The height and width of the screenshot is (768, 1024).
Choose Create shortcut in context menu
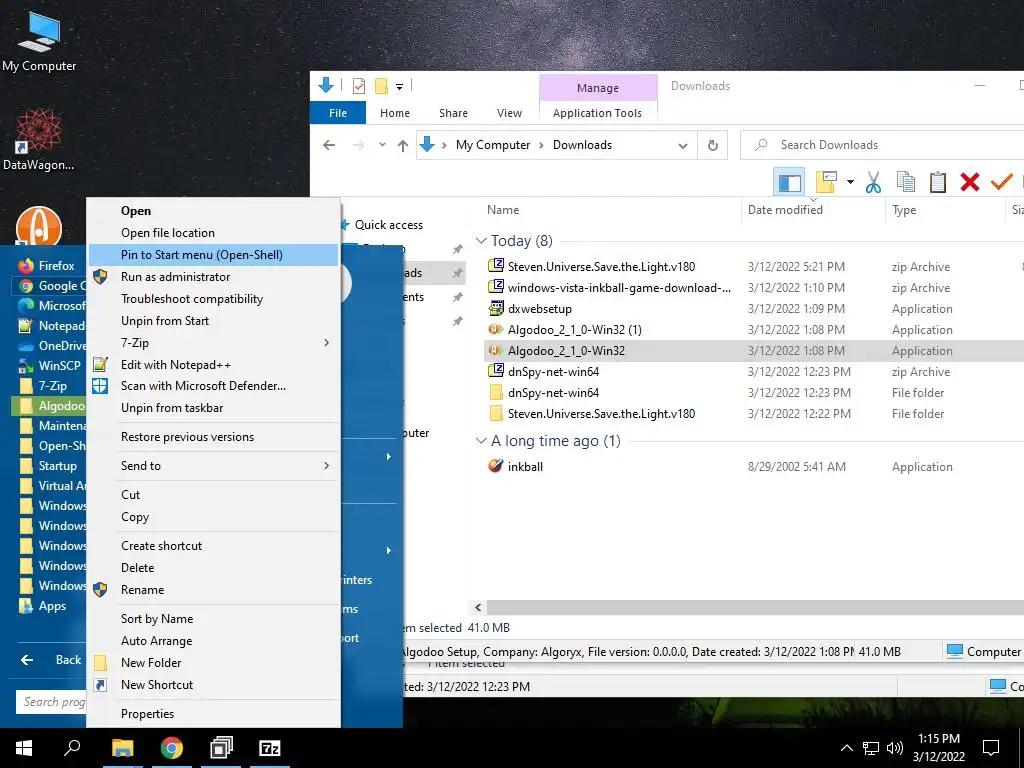coord(213,546)
